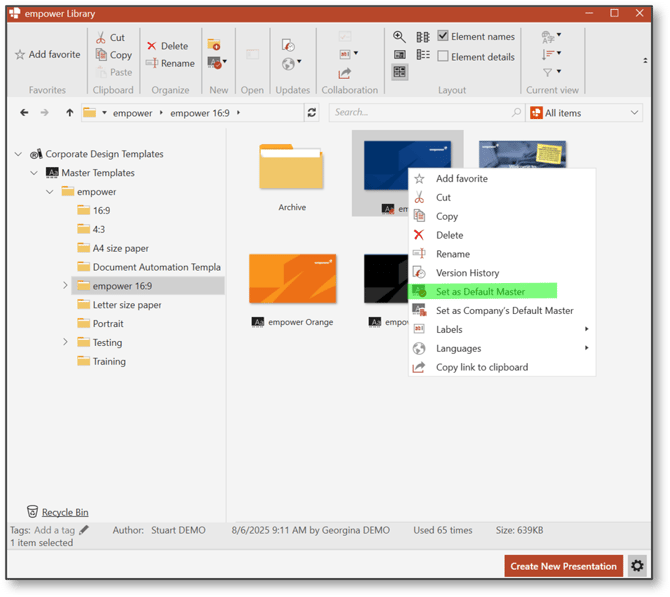The height and width of the screenshot is (597, 670).
Task: Open the Labels submenu
Action: (x=502, y=329)
